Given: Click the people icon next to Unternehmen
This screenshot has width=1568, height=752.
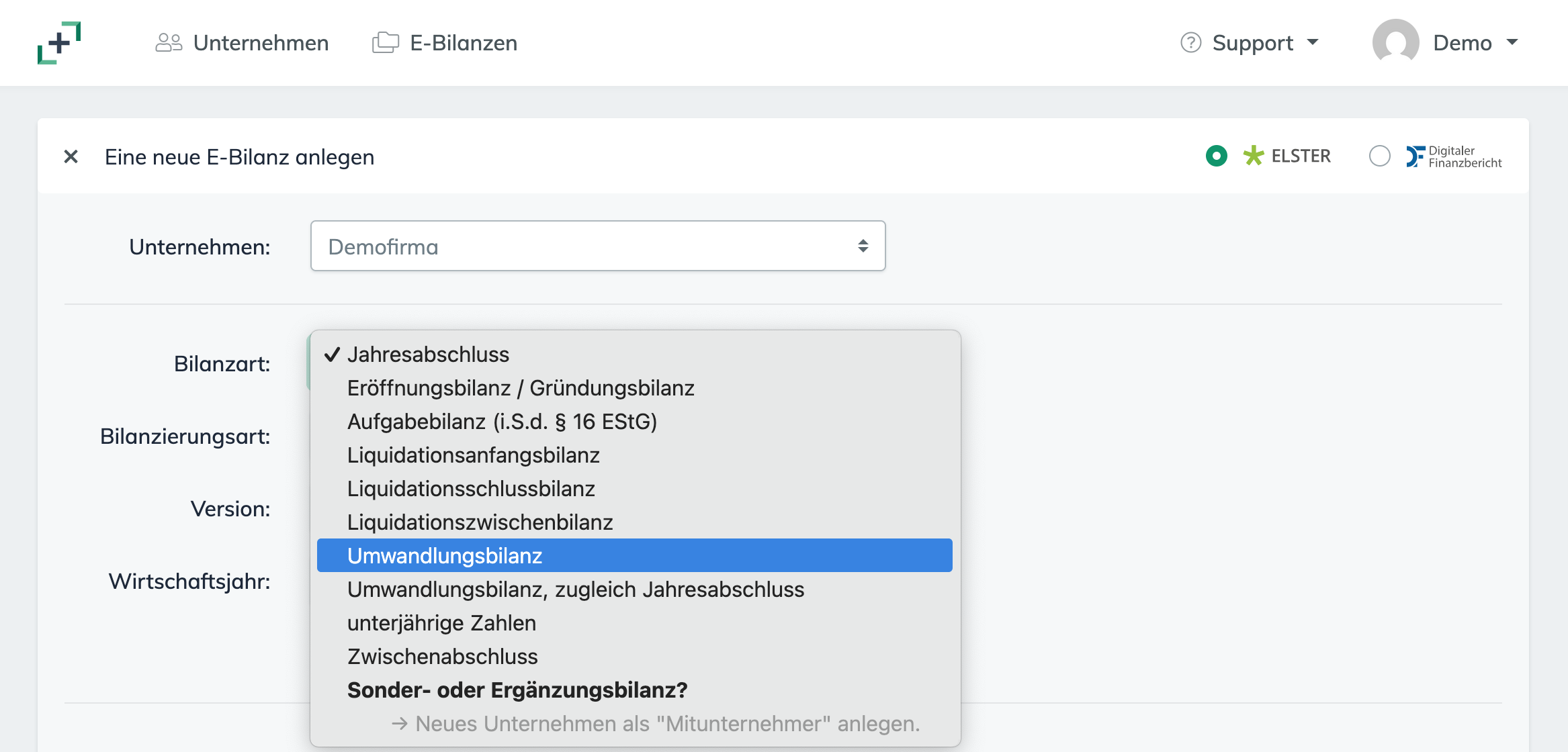Looking at the screenshot, I should tap(169, 42).
